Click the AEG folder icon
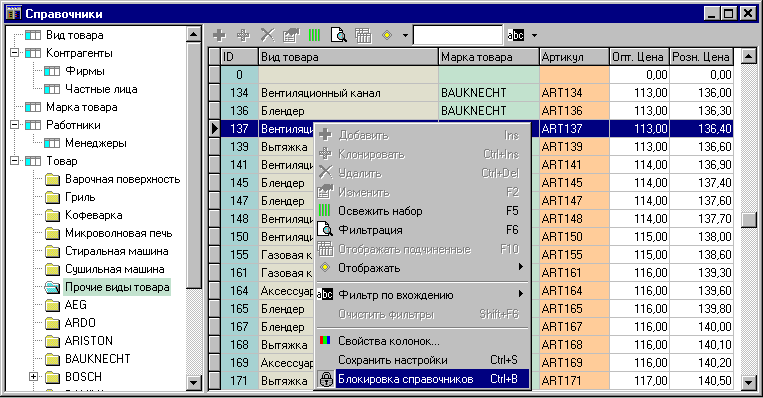 pos(52,305)
